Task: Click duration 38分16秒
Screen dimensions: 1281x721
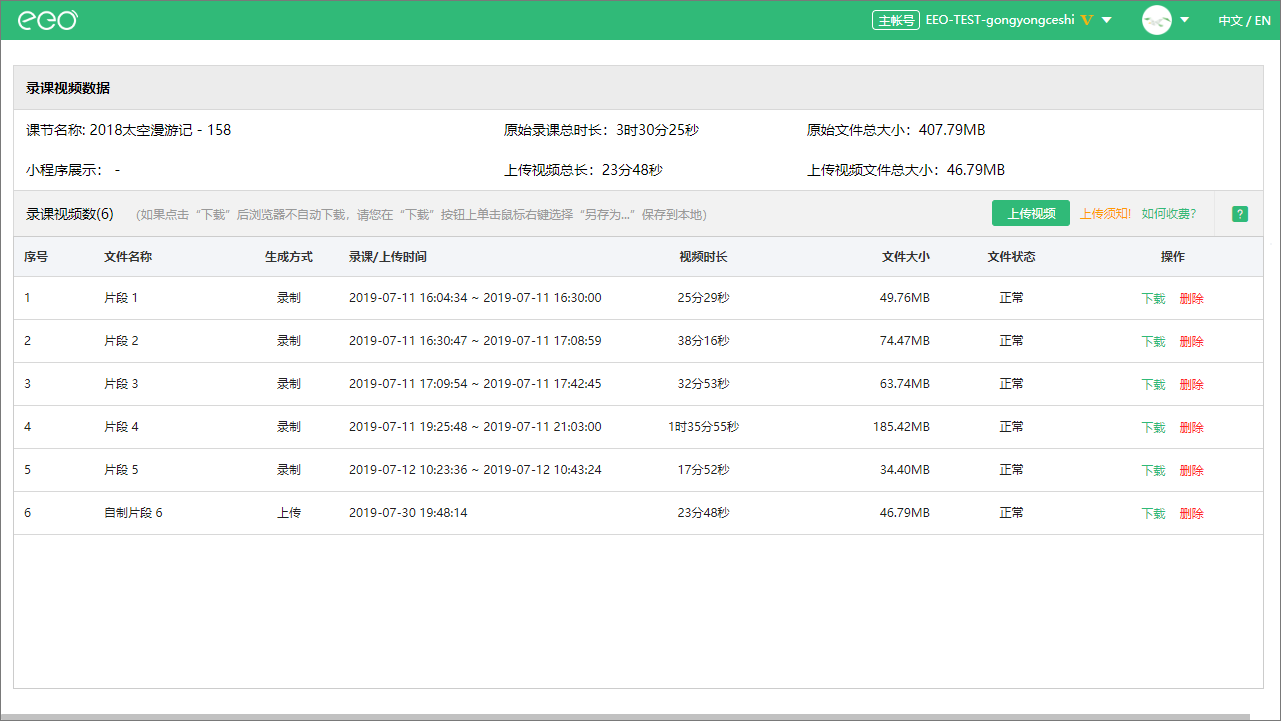Action: coord(703,341)
